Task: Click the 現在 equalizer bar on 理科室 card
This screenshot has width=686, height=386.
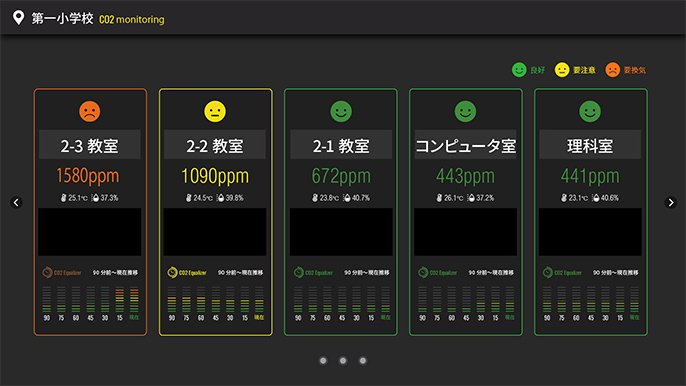Action: 634,299
